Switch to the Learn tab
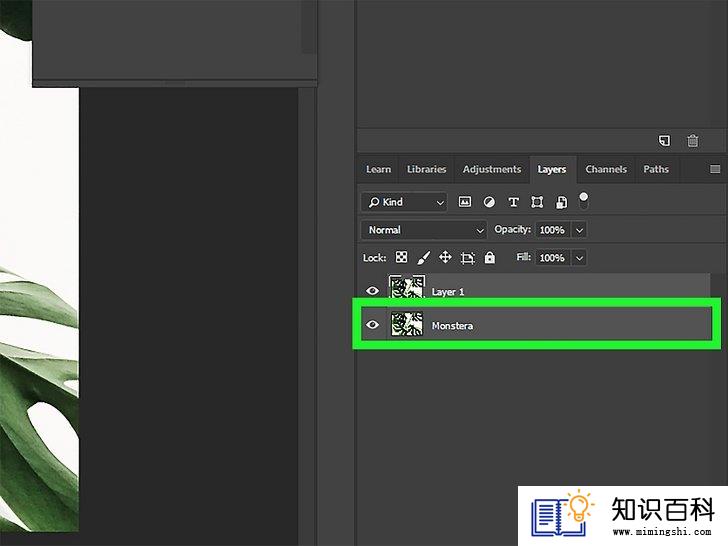 [x=378, y=169]
